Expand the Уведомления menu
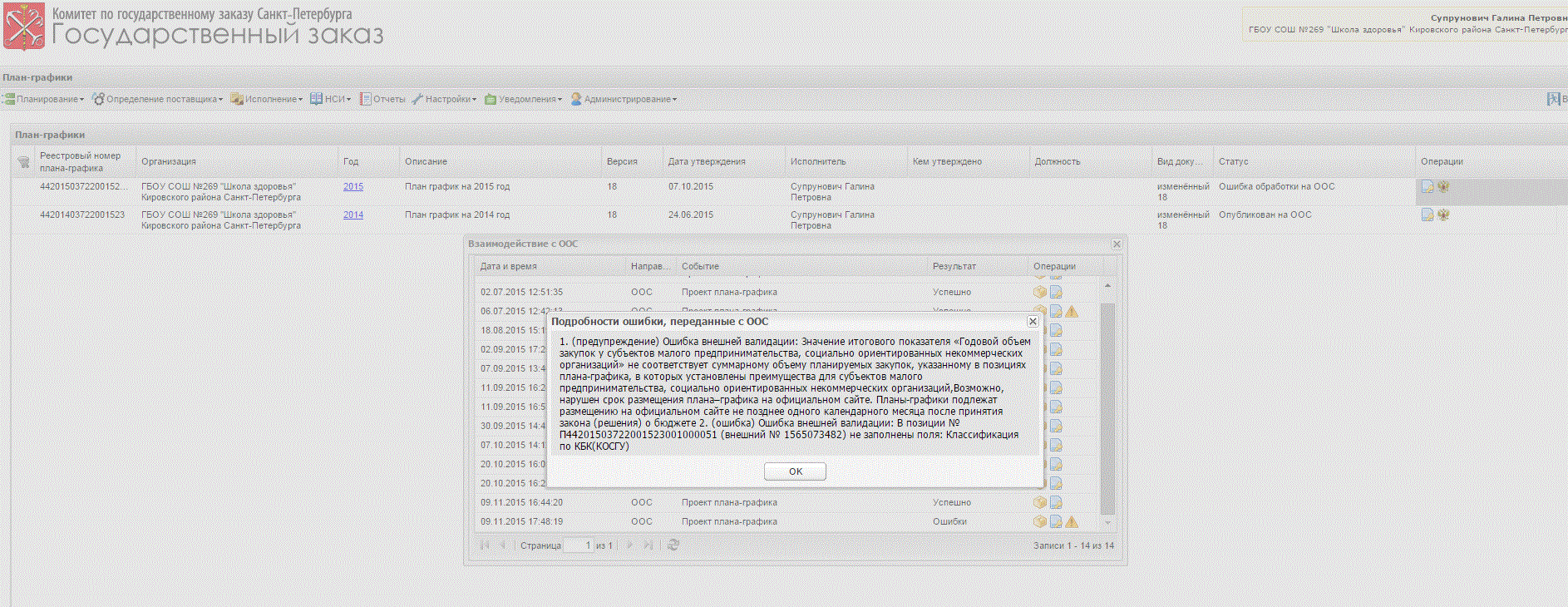Viewport: 1568px width, 607px height. (x=524, y=99)
